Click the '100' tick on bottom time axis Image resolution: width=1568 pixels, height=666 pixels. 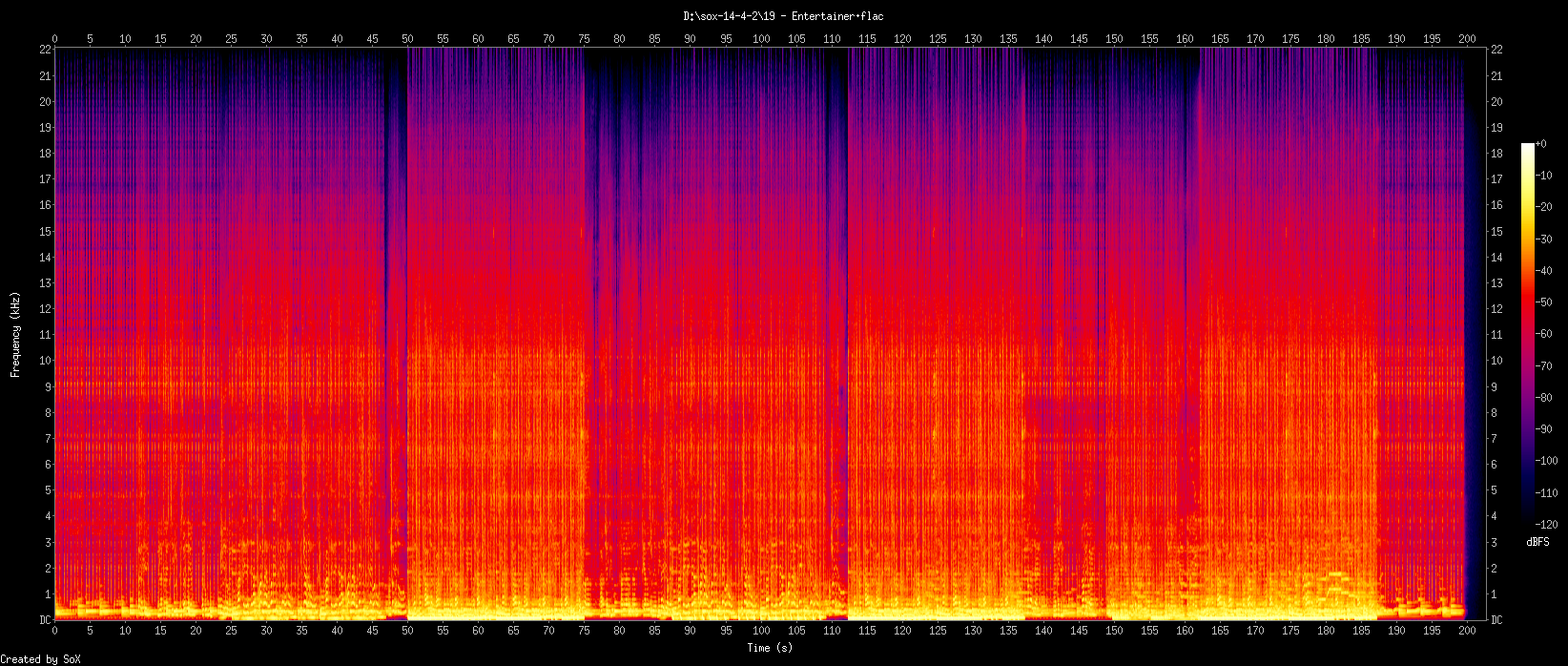coord(761,630)
